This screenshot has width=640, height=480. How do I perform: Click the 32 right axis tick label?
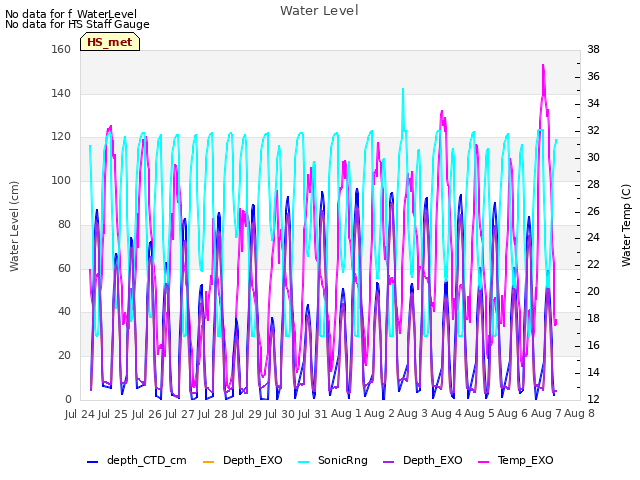coord(593,130)
